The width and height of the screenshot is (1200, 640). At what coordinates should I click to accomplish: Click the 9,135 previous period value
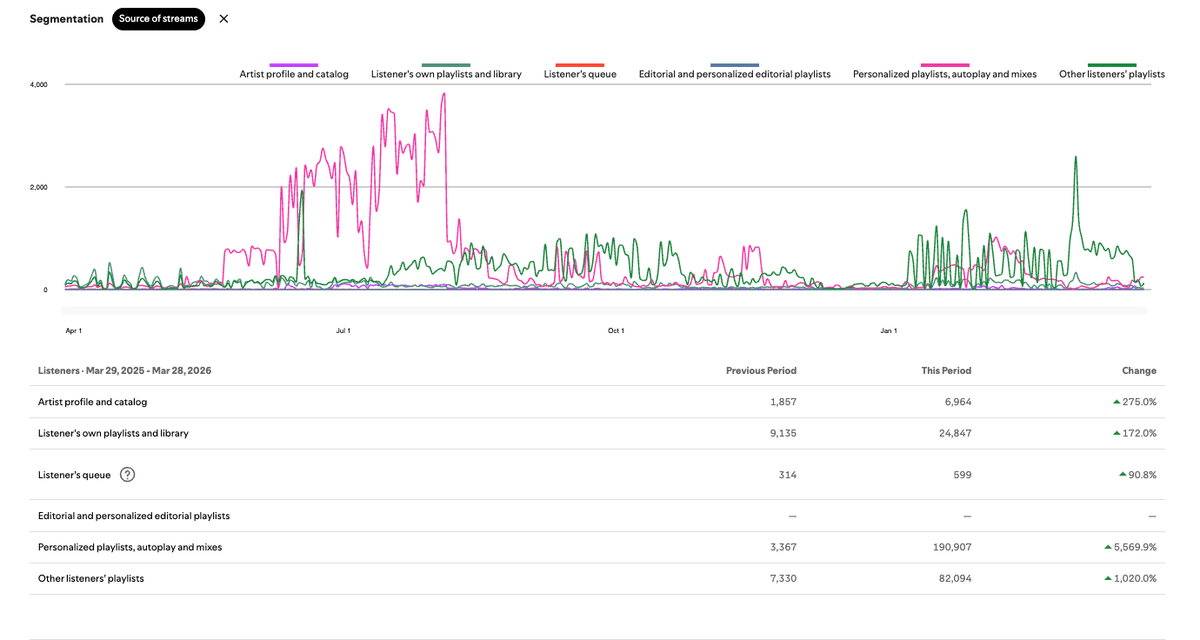coord(784,433)
